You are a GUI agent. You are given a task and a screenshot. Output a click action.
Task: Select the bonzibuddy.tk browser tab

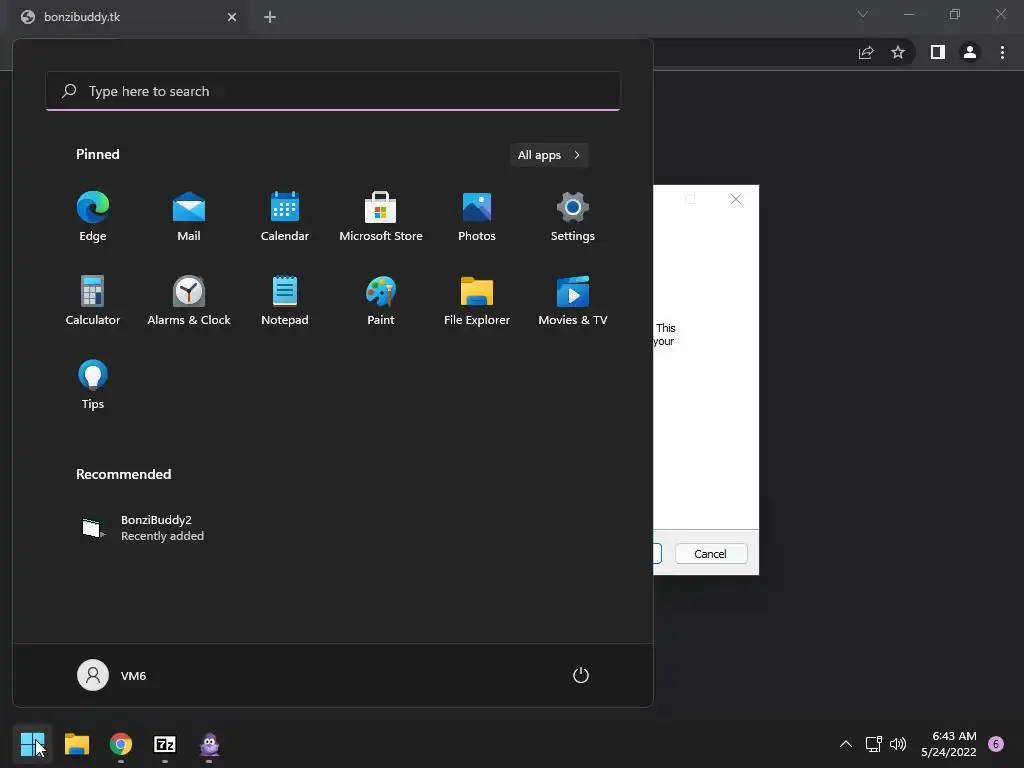[128, 17]
